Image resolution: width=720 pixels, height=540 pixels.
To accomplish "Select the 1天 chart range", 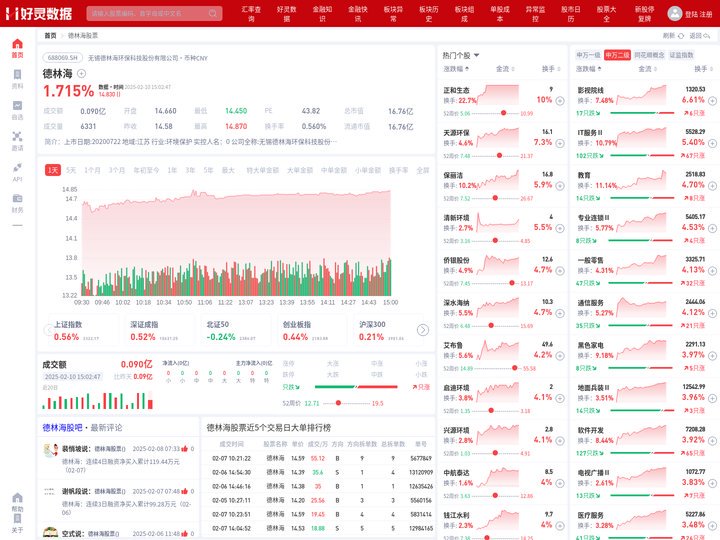I will pyautogui.click(x=53, y=170).
